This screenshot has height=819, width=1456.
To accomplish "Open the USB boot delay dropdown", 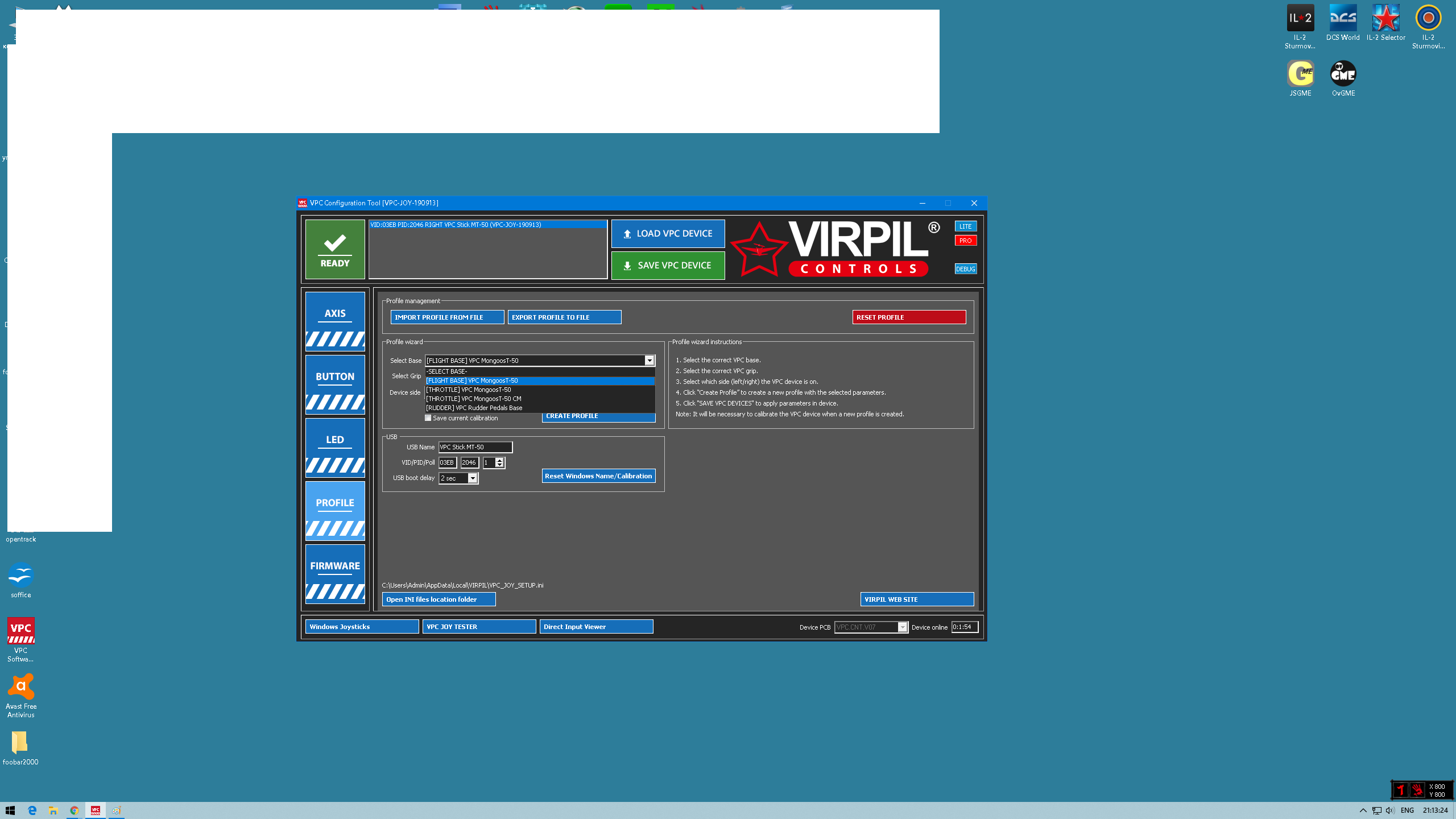I will [x=473, y=478].
